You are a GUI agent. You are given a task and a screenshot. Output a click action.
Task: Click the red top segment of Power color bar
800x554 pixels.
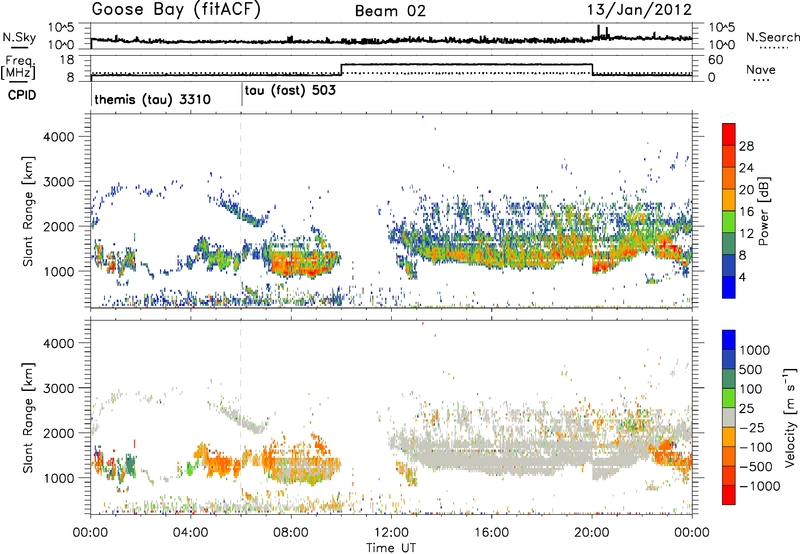coord(729,135)
